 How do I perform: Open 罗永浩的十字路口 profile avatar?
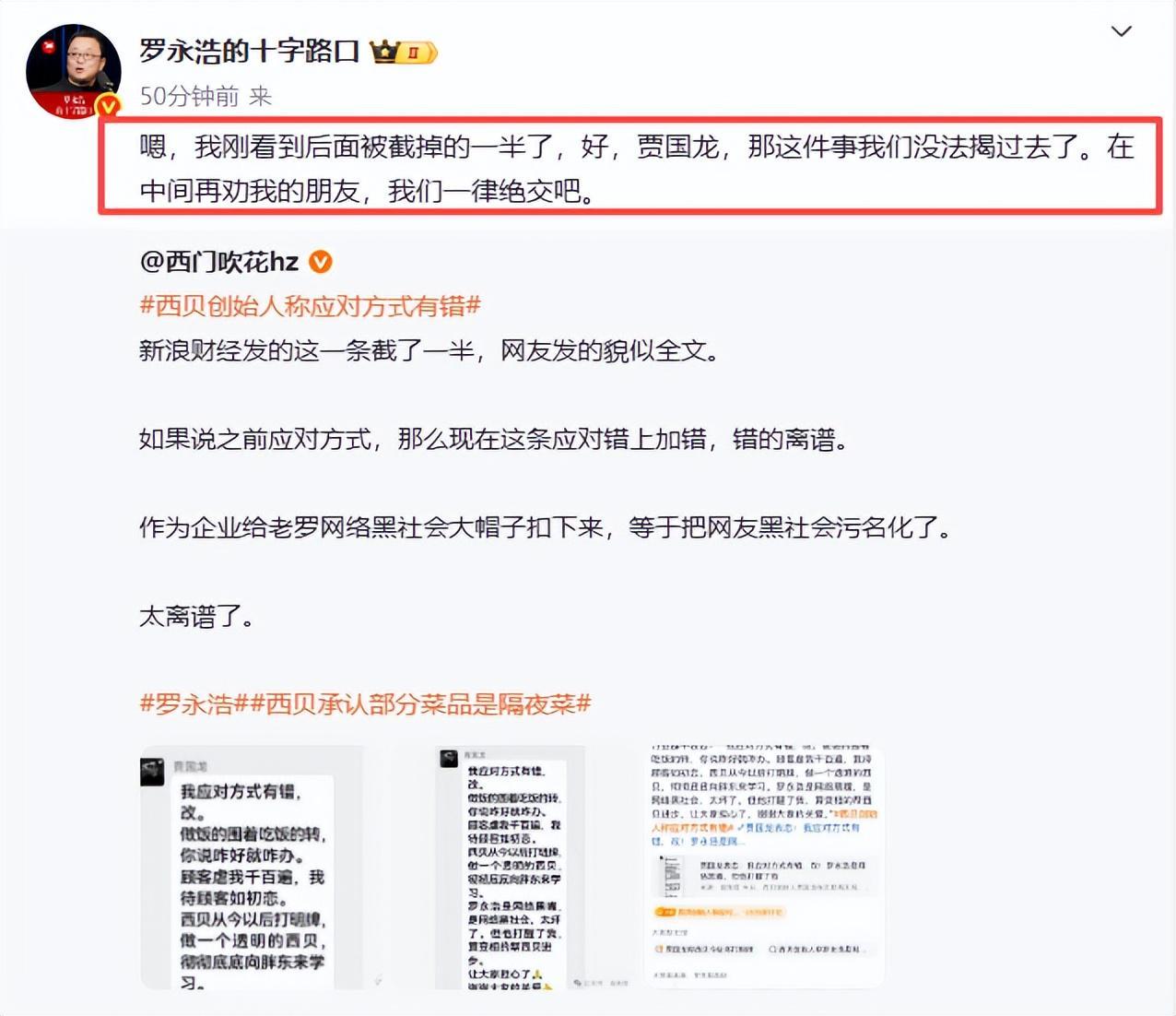click(x=74, y=72)
